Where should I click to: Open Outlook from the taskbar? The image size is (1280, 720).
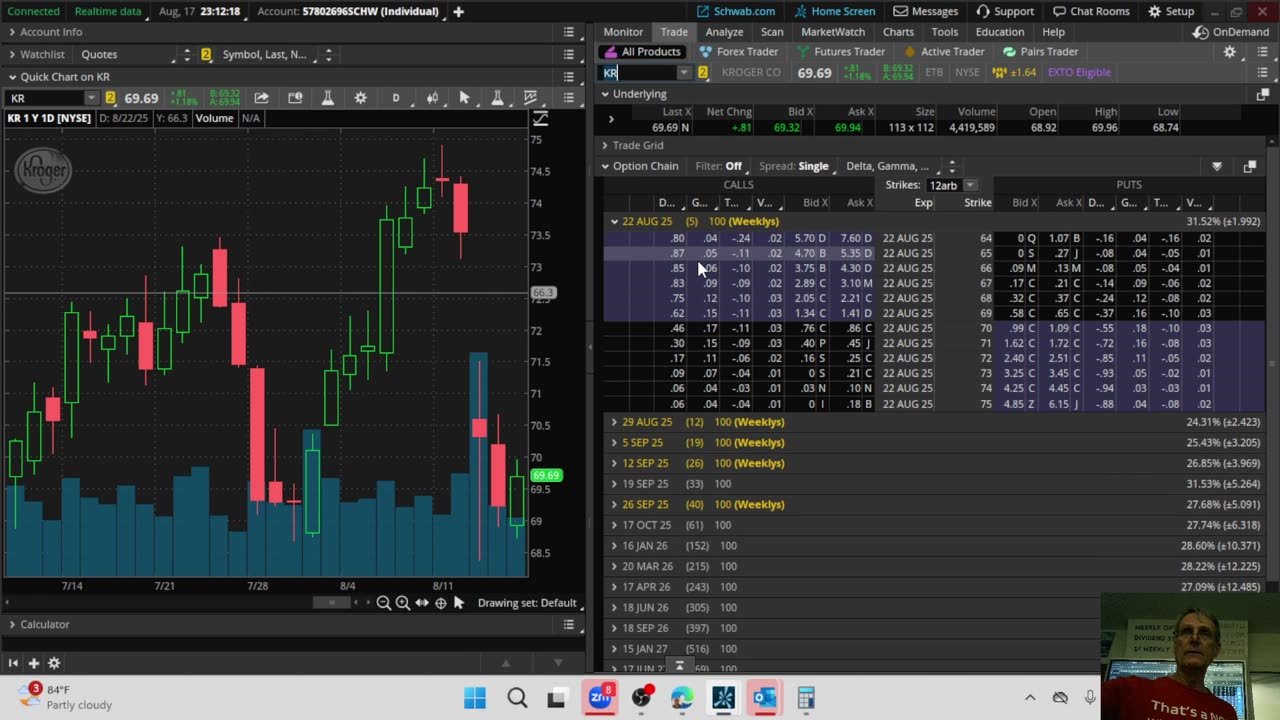765,697
